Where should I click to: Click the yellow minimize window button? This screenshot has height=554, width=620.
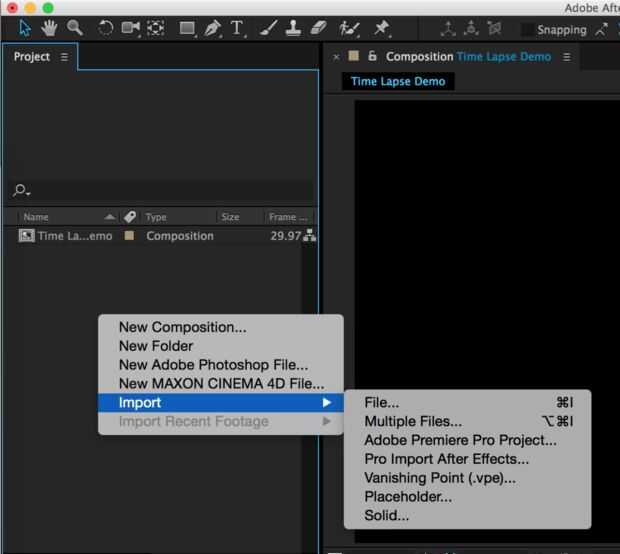30,8
